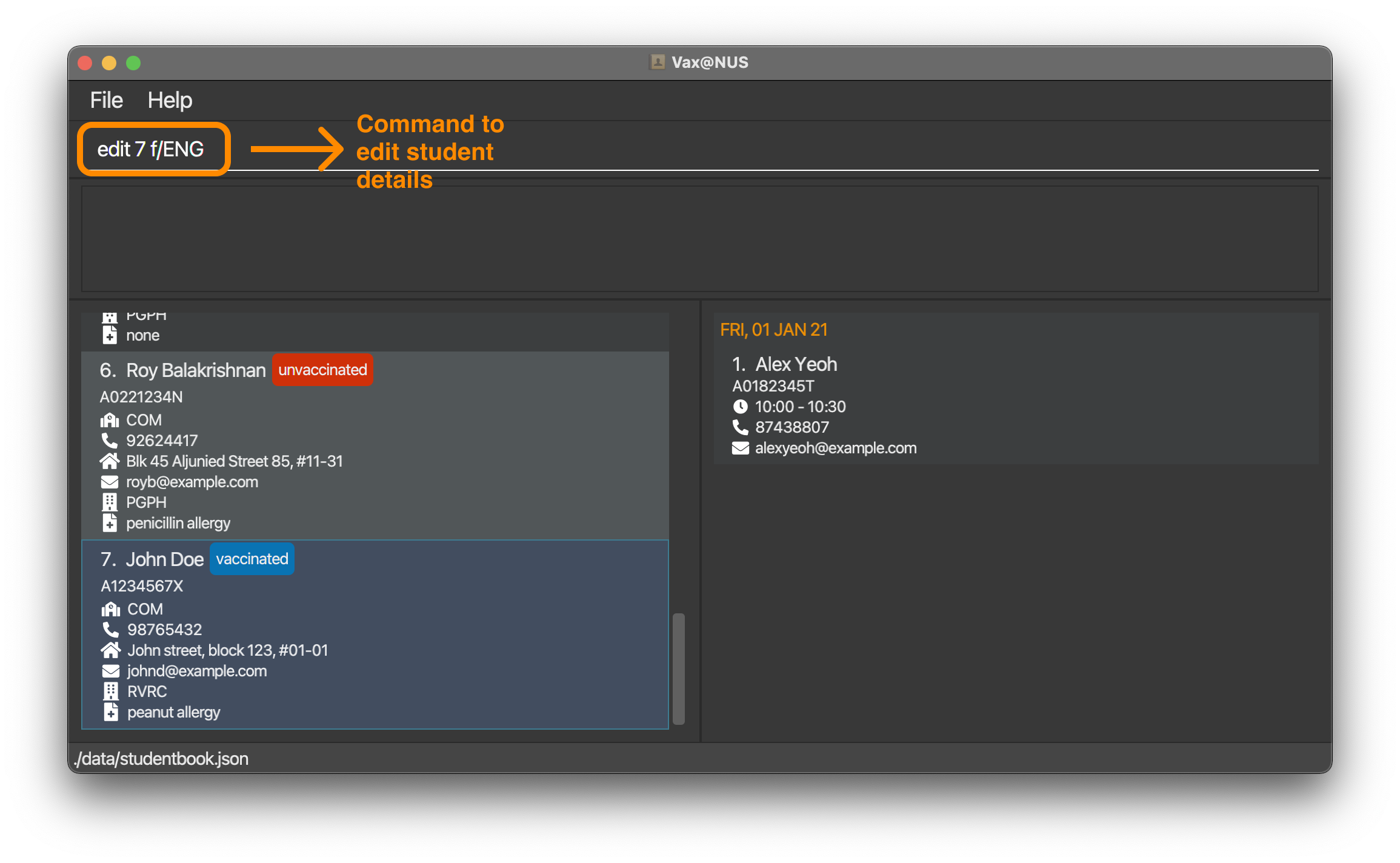This screenshot has height=863, width=1400.
Task: Click clock icon beside 10:00 - 10:30
Action: click(740, 407)
